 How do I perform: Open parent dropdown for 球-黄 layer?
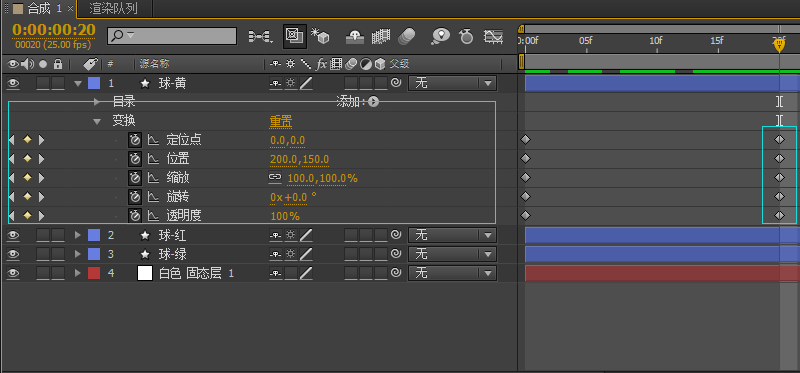452,83
